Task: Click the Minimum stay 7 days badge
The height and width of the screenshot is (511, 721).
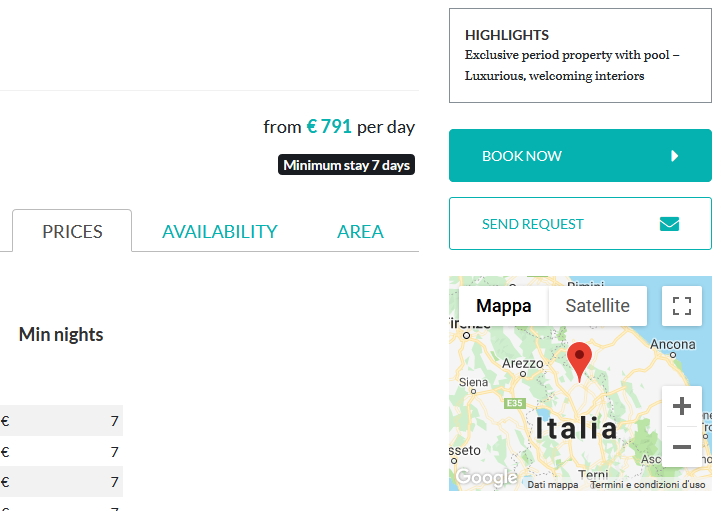Action: click(x=346, y=165)
